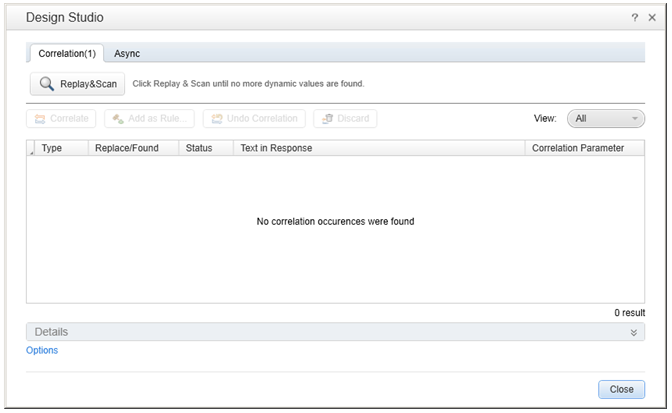
Task: Click the Text in Response column header
Action: coord(276,148)
